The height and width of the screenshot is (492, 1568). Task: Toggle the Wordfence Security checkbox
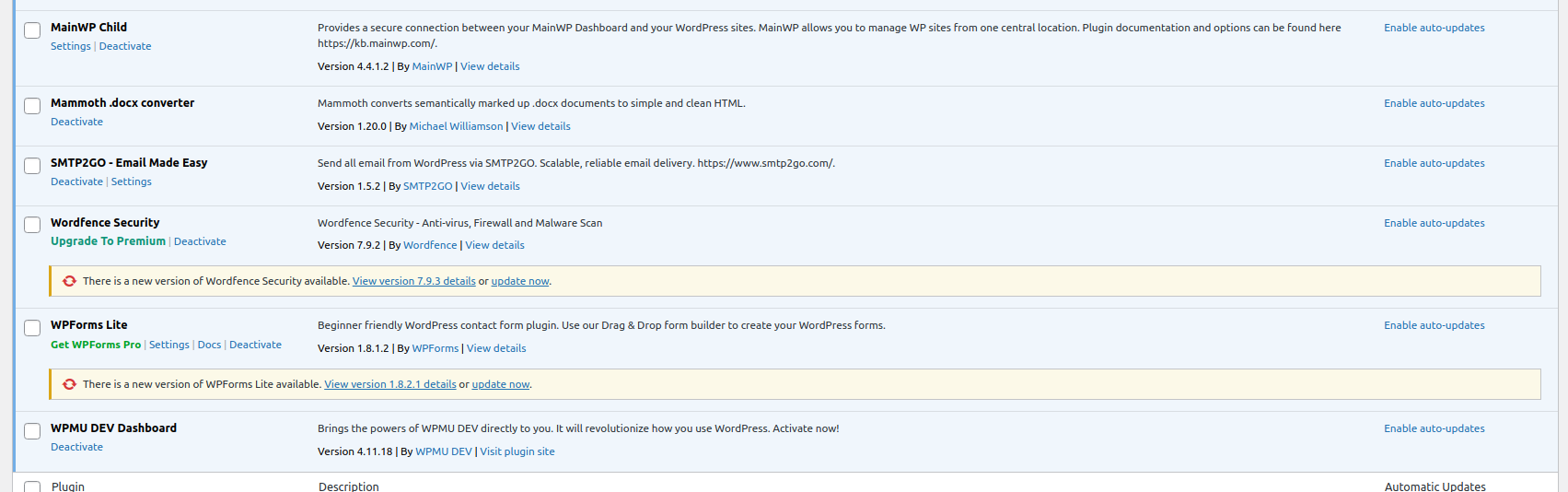32,225
